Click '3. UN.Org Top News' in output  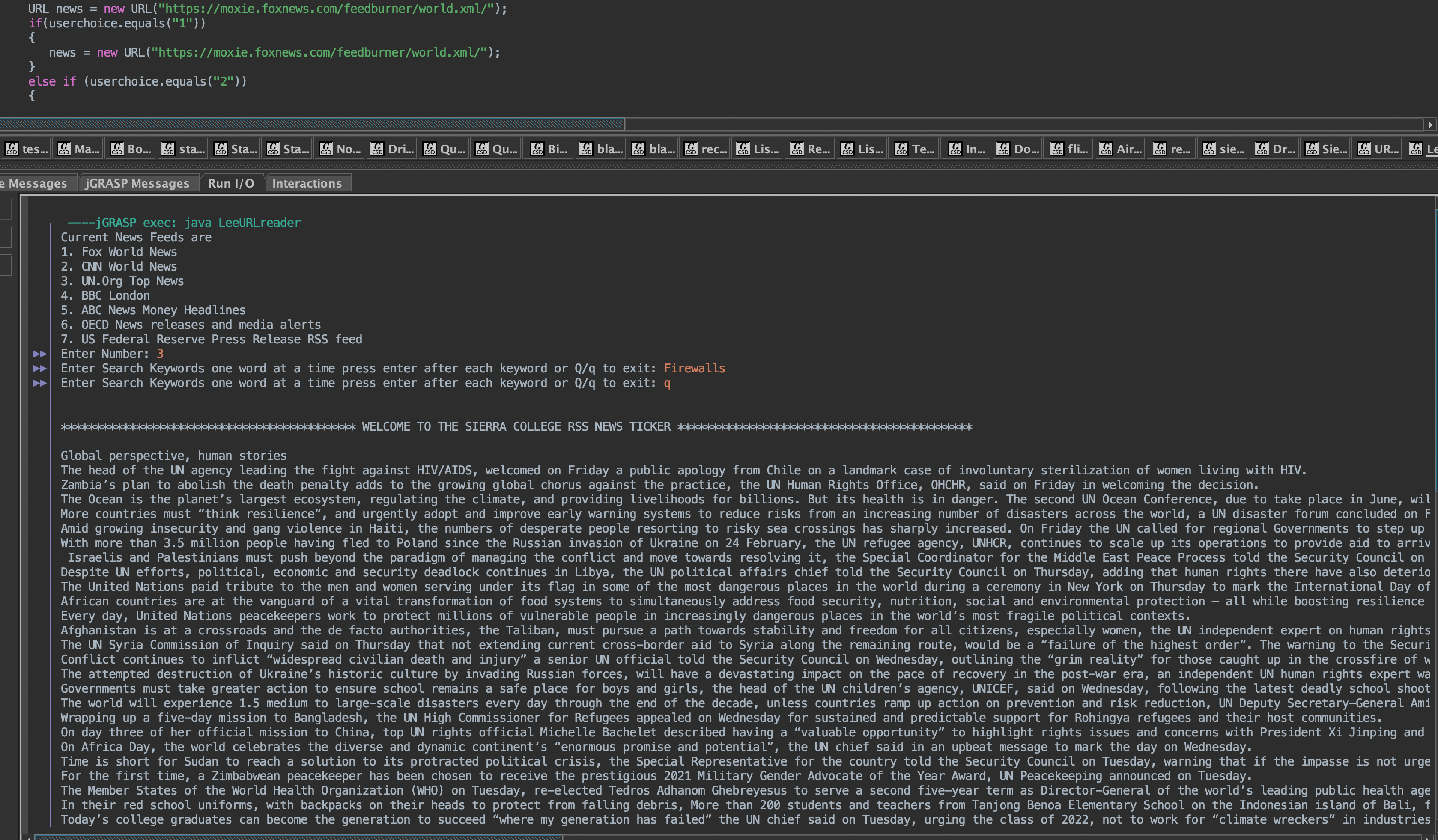pyautogui.click(x=122, y=281)
